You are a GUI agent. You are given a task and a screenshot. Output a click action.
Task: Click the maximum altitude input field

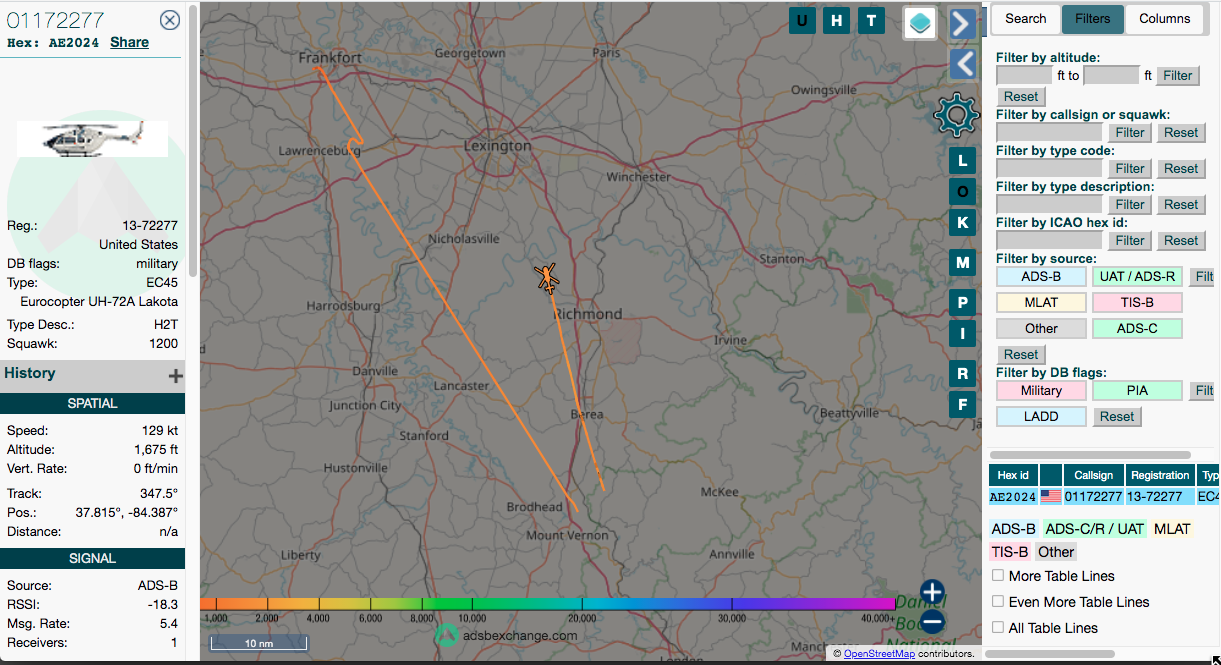point(1111,75)
